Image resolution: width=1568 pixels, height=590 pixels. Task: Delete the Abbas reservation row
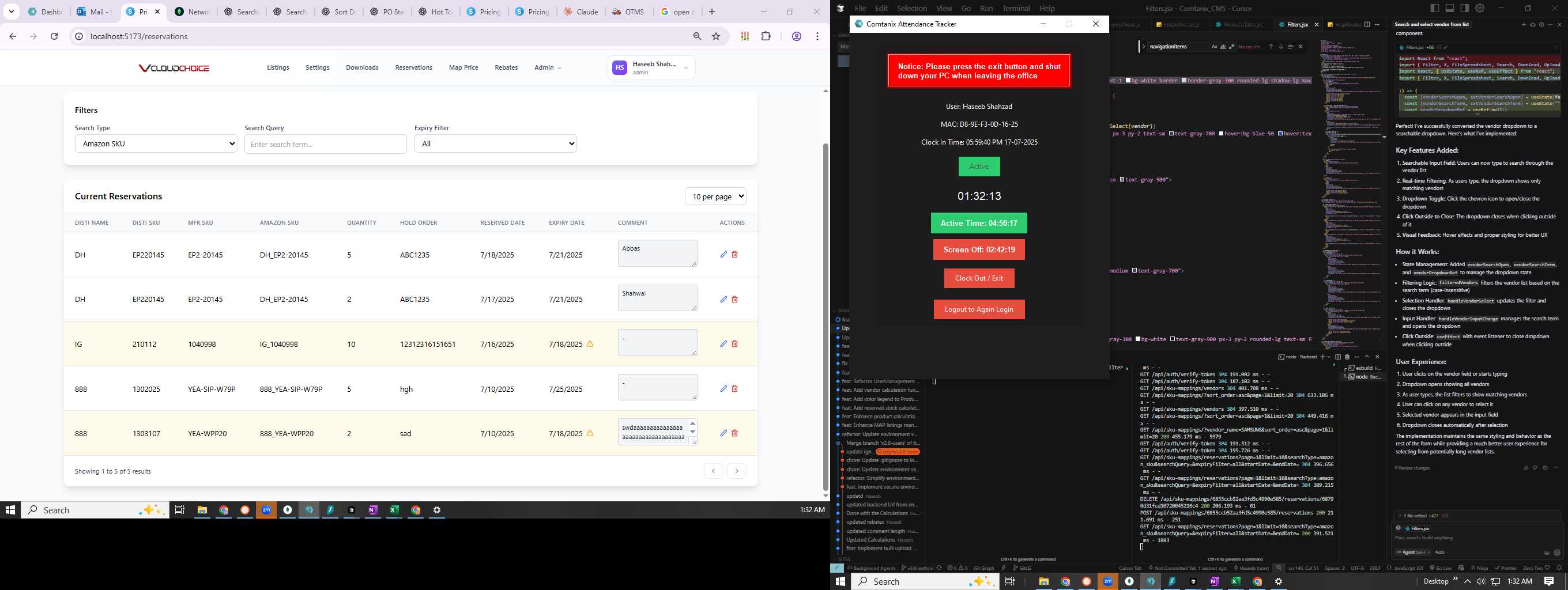(734, 254)
